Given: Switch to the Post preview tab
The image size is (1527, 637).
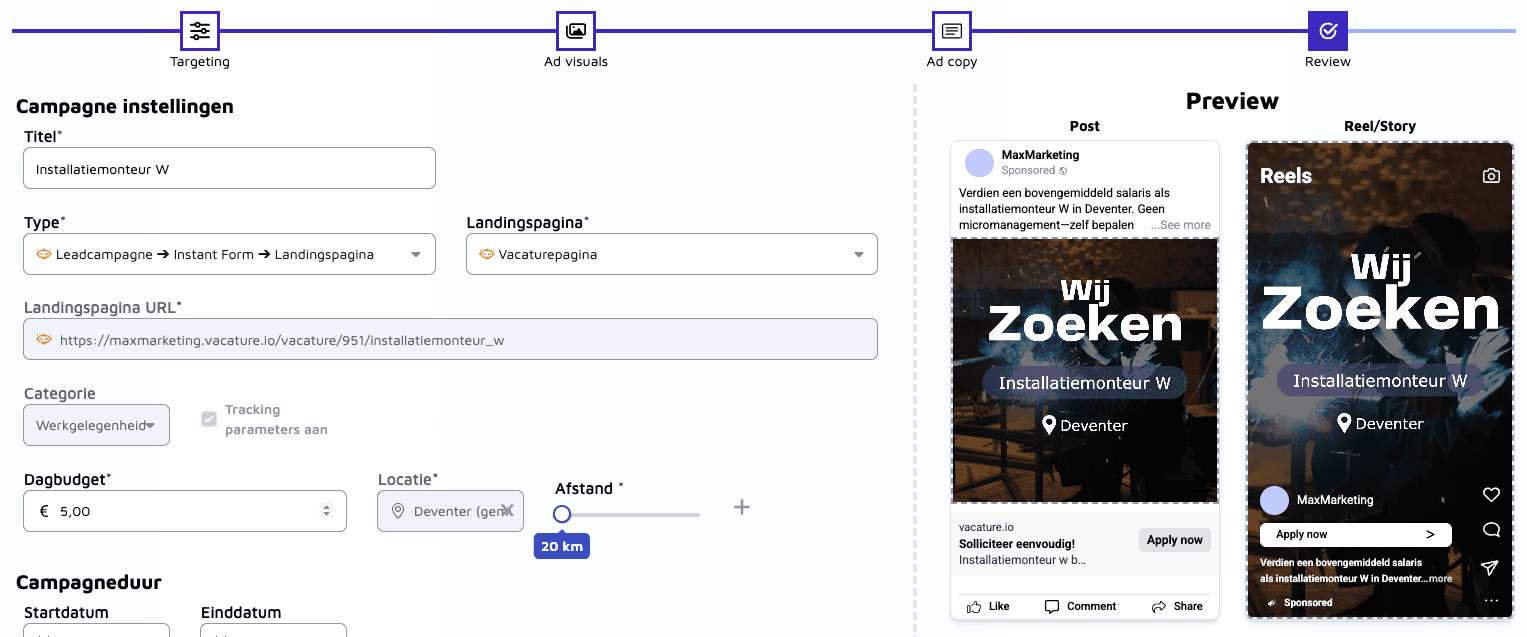Looking at the screenshot, I should 1084,126.
